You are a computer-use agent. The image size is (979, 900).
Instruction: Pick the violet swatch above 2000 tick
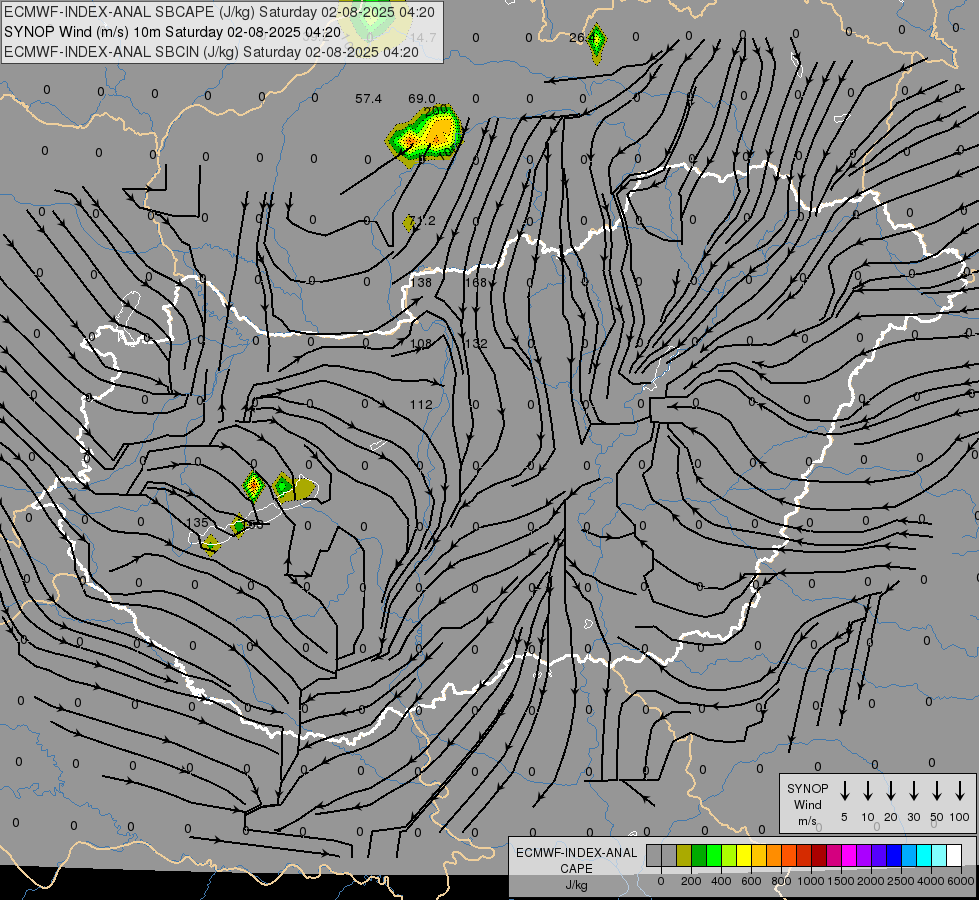[x=863, y=855]
